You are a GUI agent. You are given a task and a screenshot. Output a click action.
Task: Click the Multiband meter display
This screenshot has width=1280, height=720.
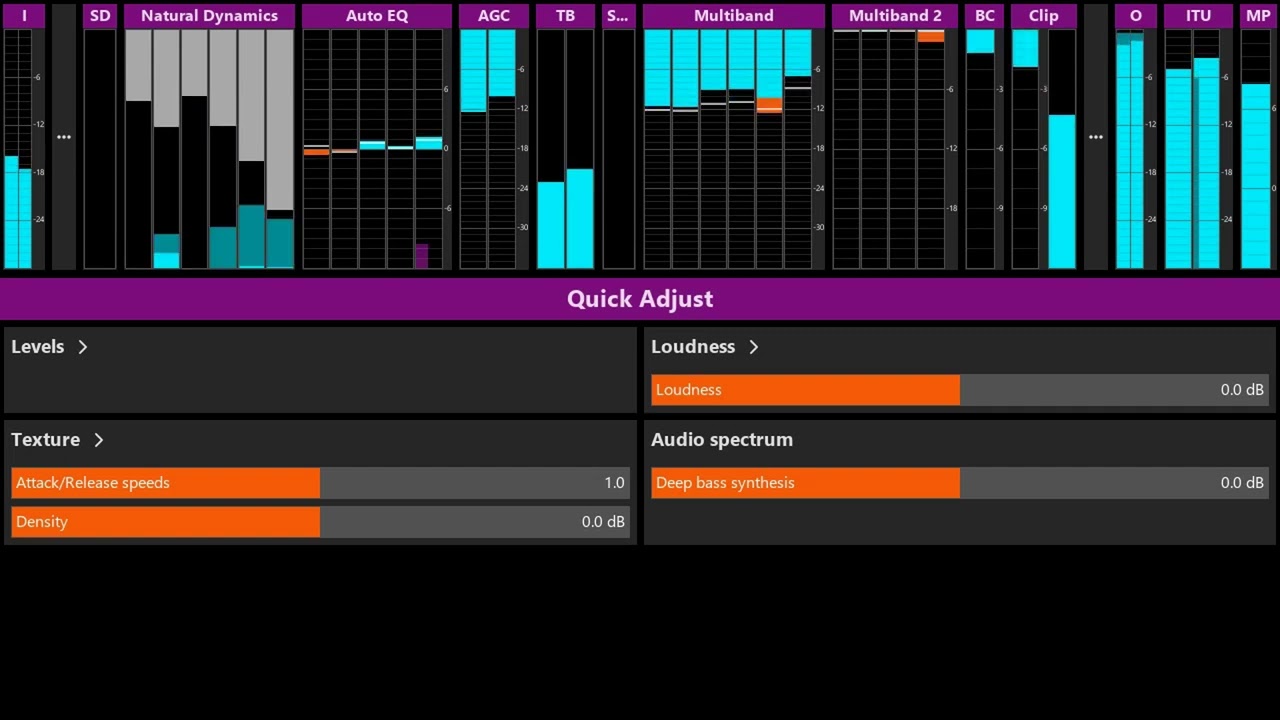point(734,149)
